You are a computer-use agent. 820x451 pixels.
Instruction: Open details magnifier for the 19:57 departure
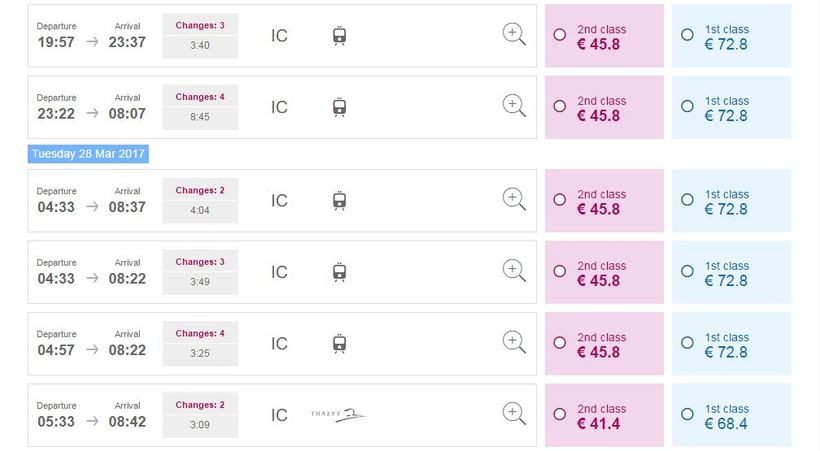(x=514, y=35)
